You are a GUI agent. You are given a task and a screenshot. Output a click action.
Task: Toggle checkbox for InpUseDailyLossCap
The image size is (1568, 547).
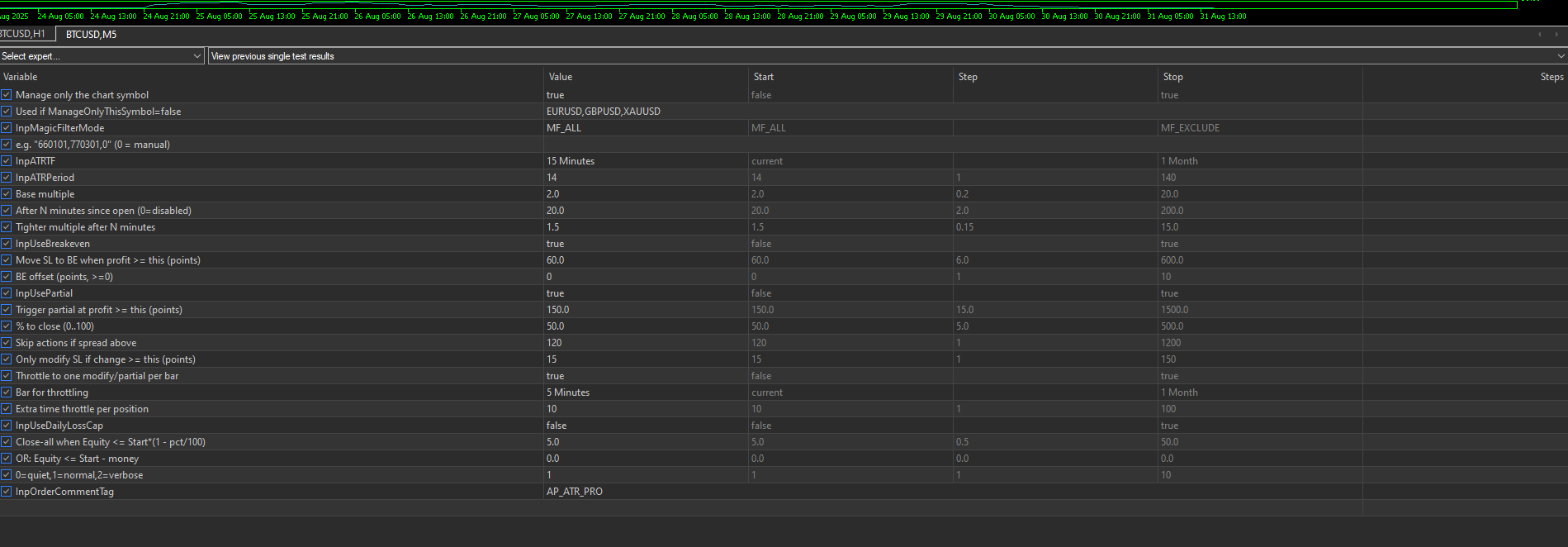pyautogui.click(x=7, y=426)
